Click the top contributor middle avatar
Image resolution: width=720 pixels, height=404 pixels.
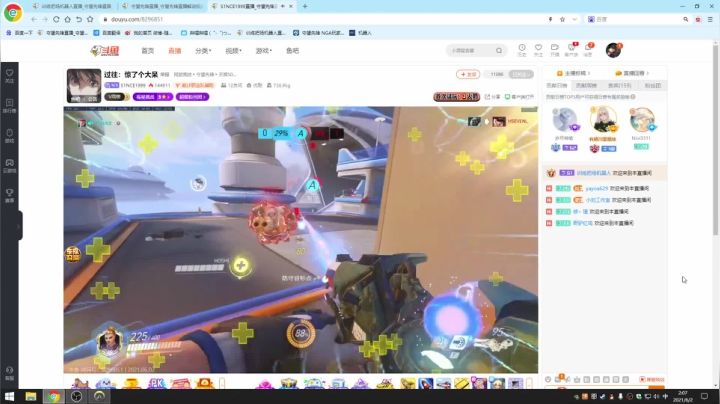tap(603, 119)
